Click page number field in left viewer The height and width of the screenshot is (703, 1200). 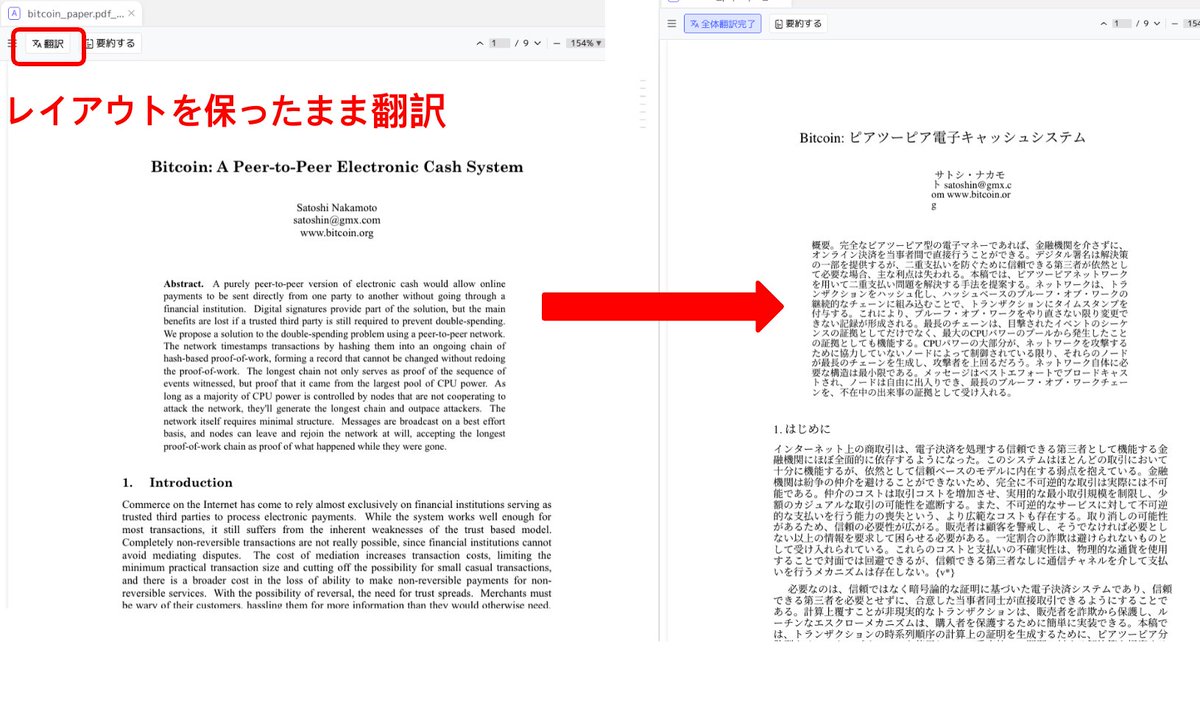pos(499,43)
